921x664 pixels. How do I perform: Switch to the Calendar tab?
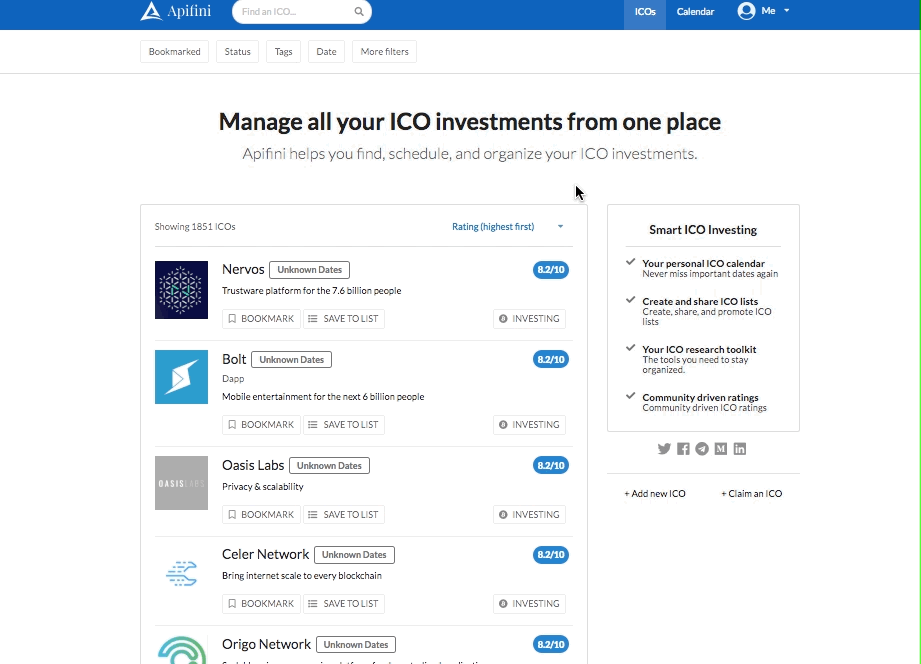tap(695, 12)
